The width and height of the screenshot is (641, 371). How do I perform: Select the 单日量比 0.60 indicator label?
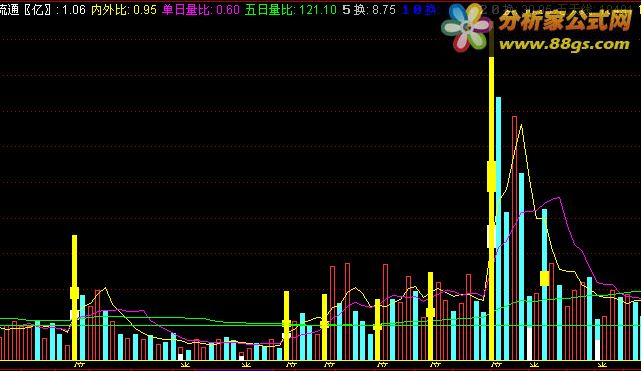(201, 9)
